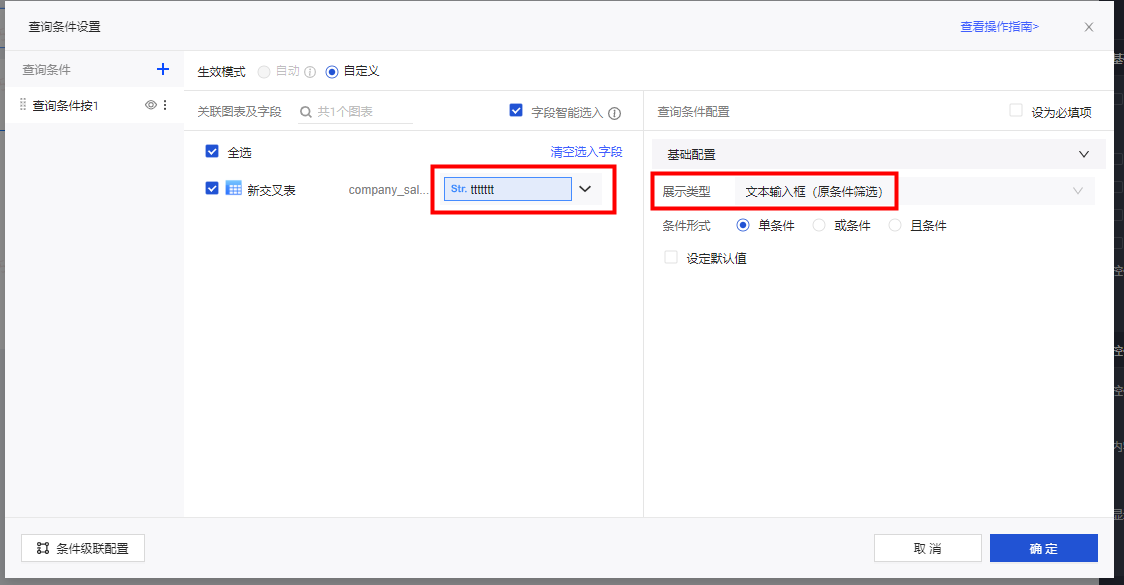Toggle eye visibility of 查询条件按1
1124x585 pixels.
(151, 105)
